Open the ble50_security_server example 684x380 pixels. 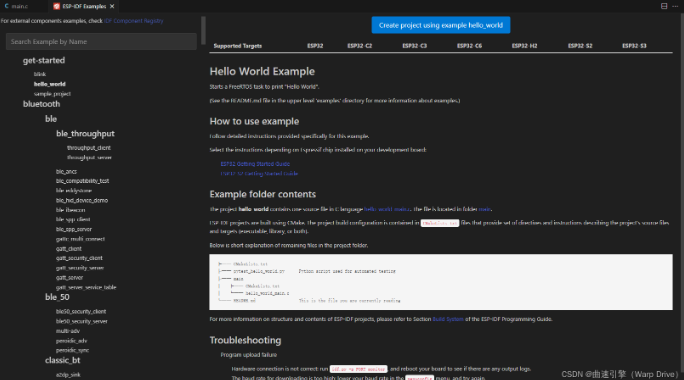point(82,322)
